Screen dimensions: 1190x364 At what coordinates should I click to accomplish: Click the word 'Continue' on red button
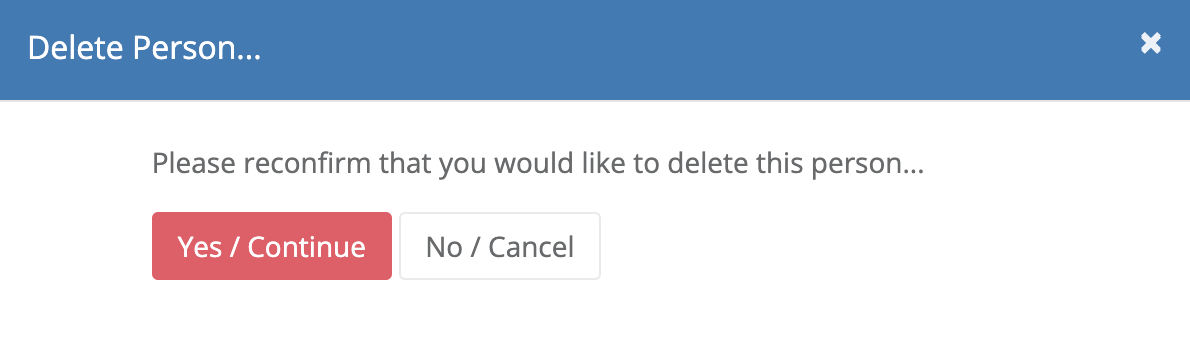point(307,246)
